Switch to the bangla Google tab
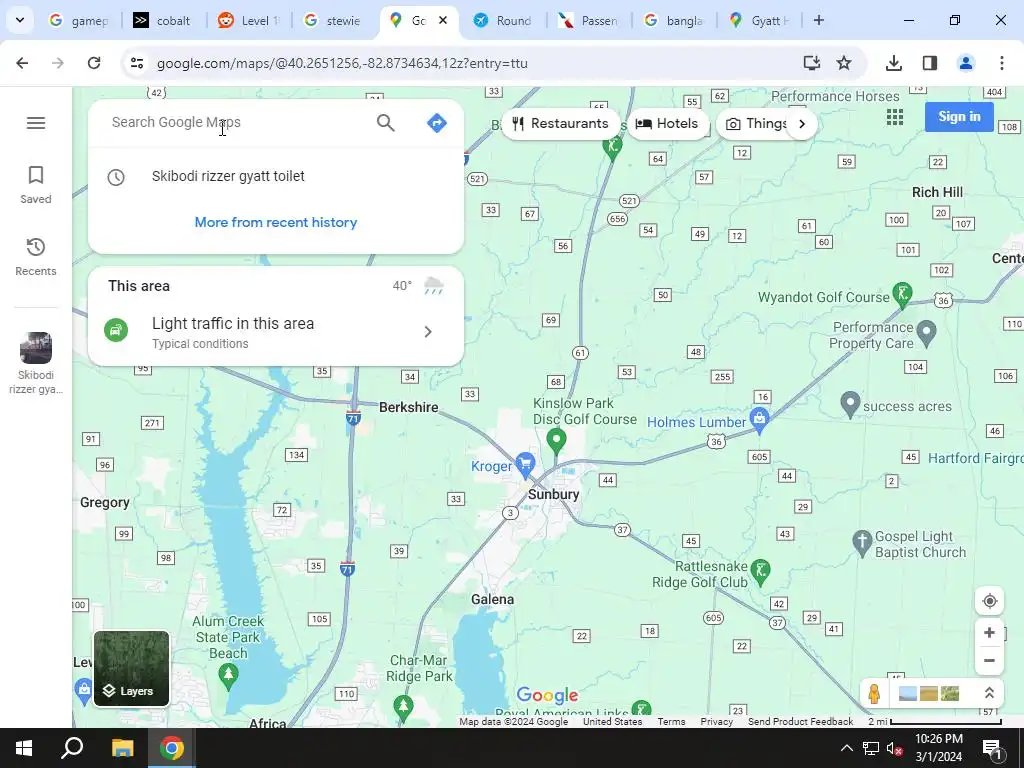Screen dimensions: 1024x768 click(x=674, y=20)
